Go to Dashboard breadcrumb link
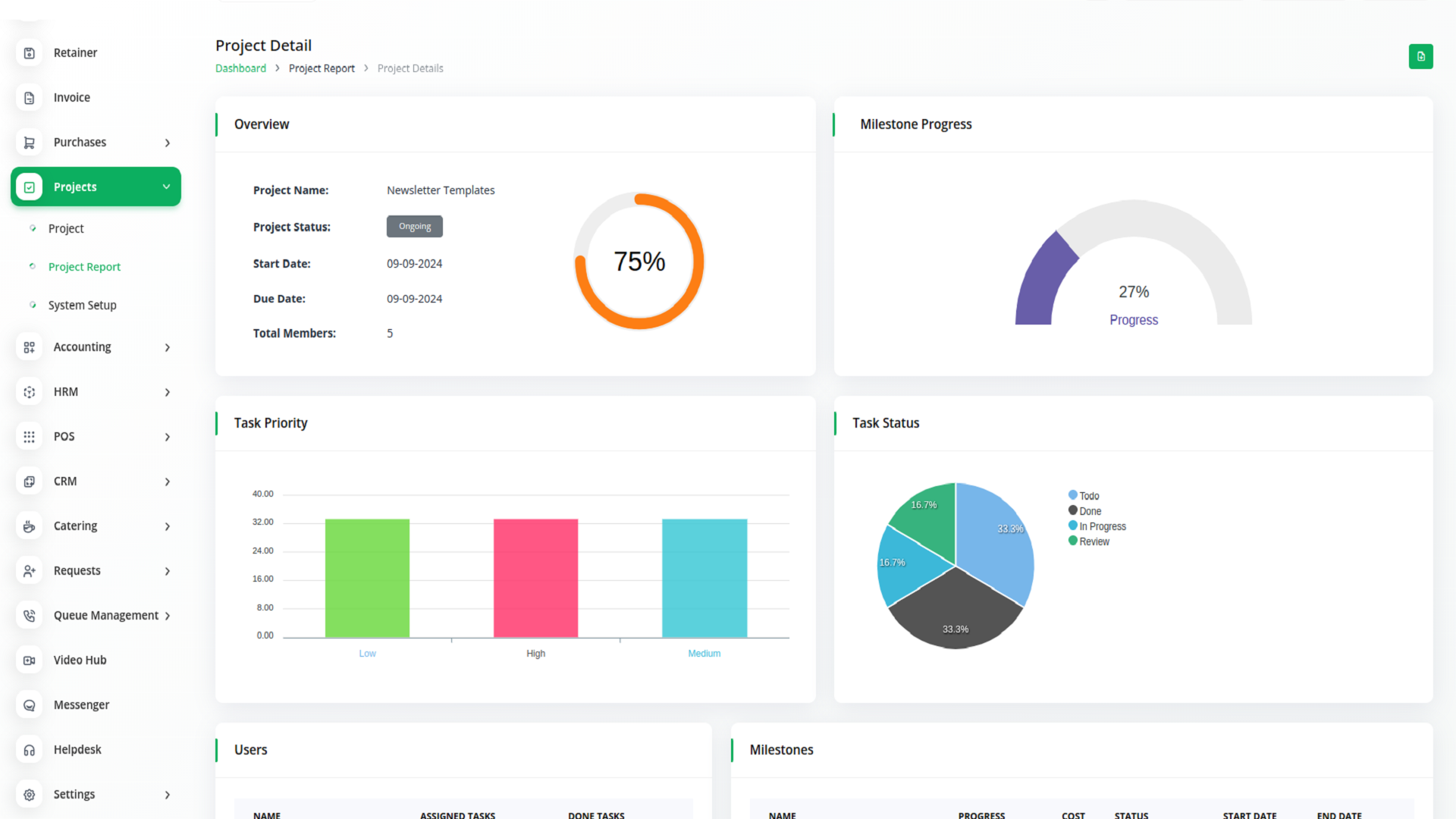1456x819 pixels. coord(240,68)
